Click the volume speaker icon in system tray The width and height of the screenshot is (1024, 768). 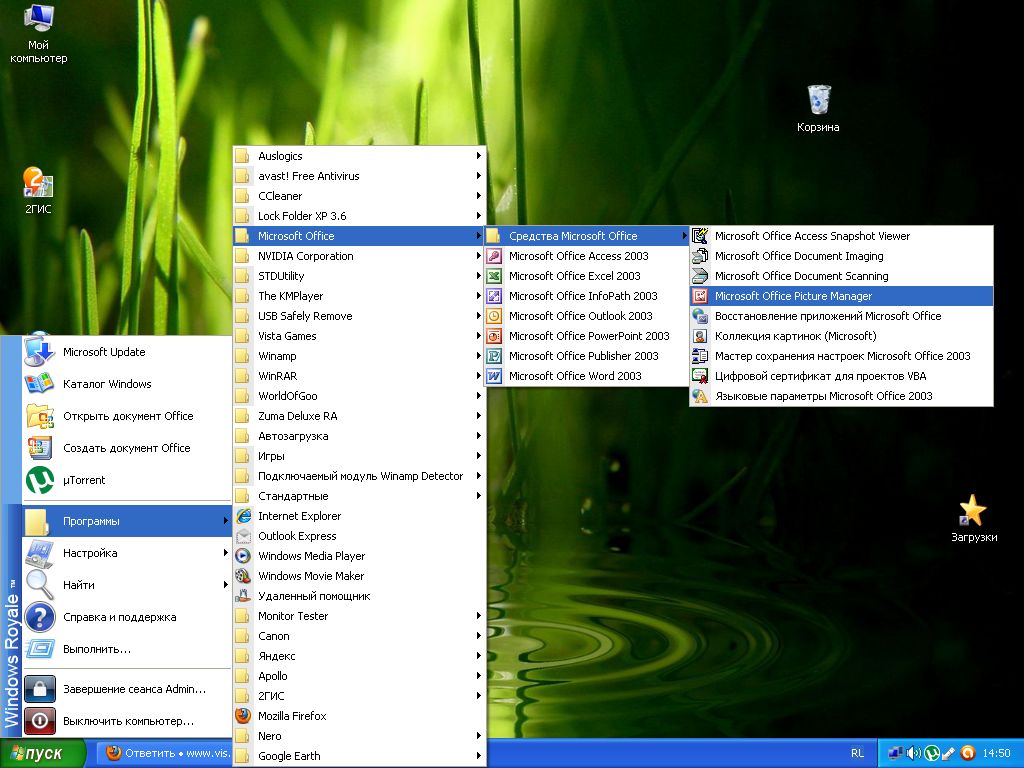[x=913, y=753]
